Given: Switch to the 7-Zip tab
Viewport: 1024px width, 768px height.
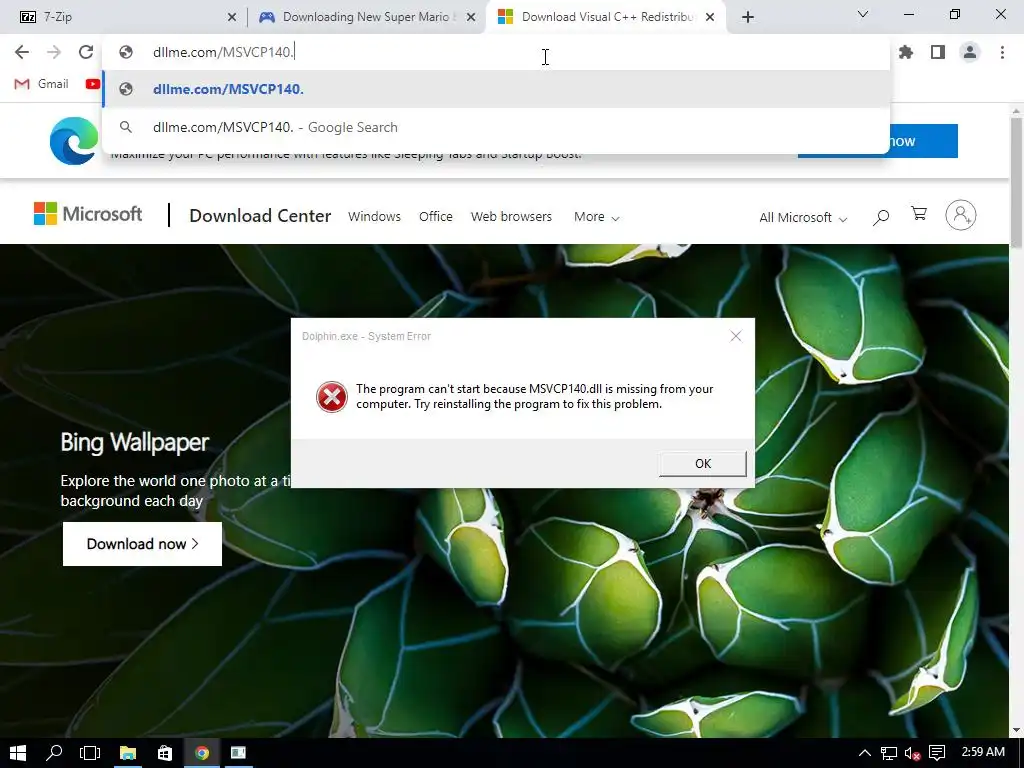Looking at the screenshot, I should tap(124, 17).
